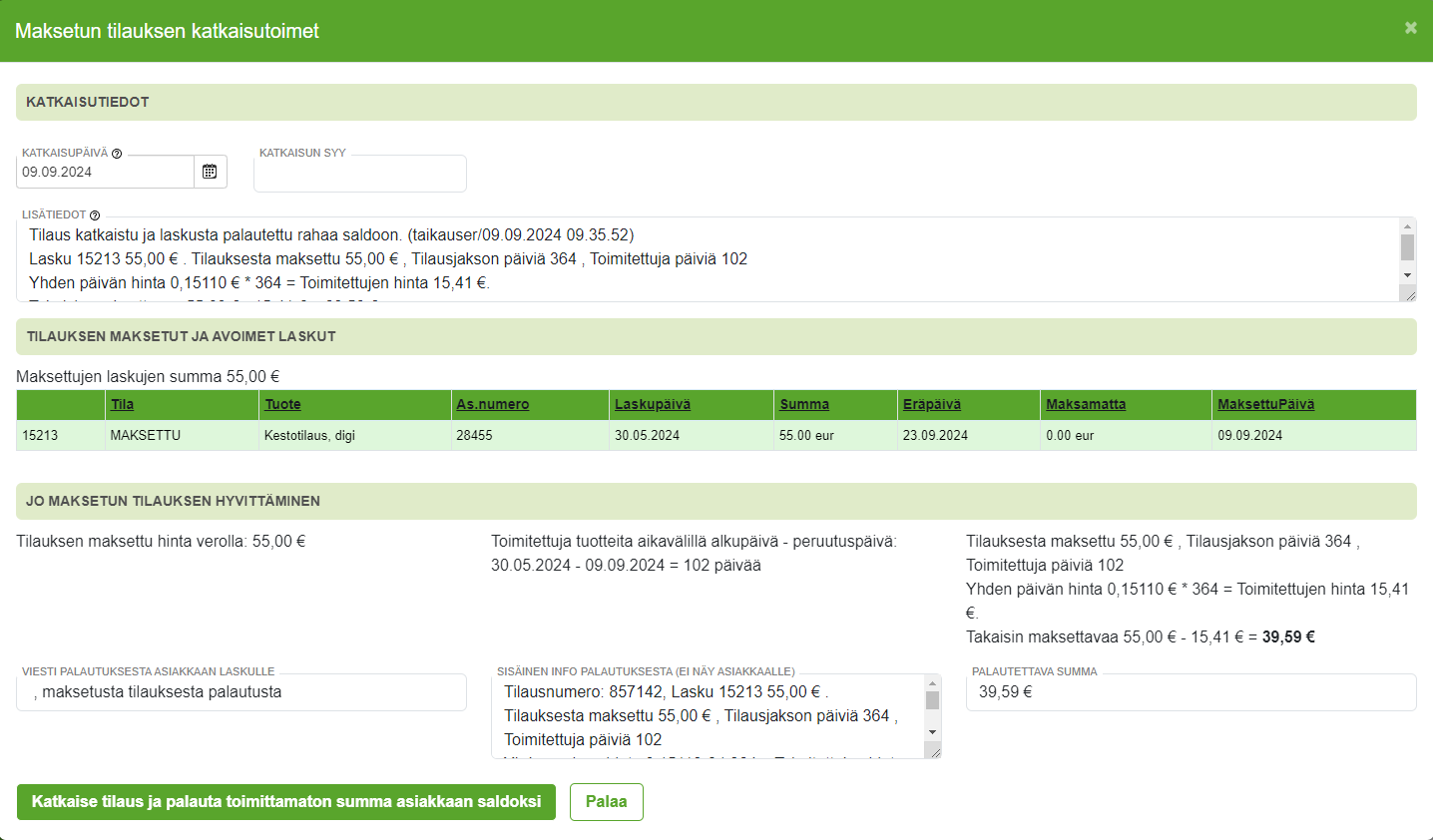This screenshot has height=840, width=1433.
Task: Click the Katkaisun syy input field
Action: point(360,174)
